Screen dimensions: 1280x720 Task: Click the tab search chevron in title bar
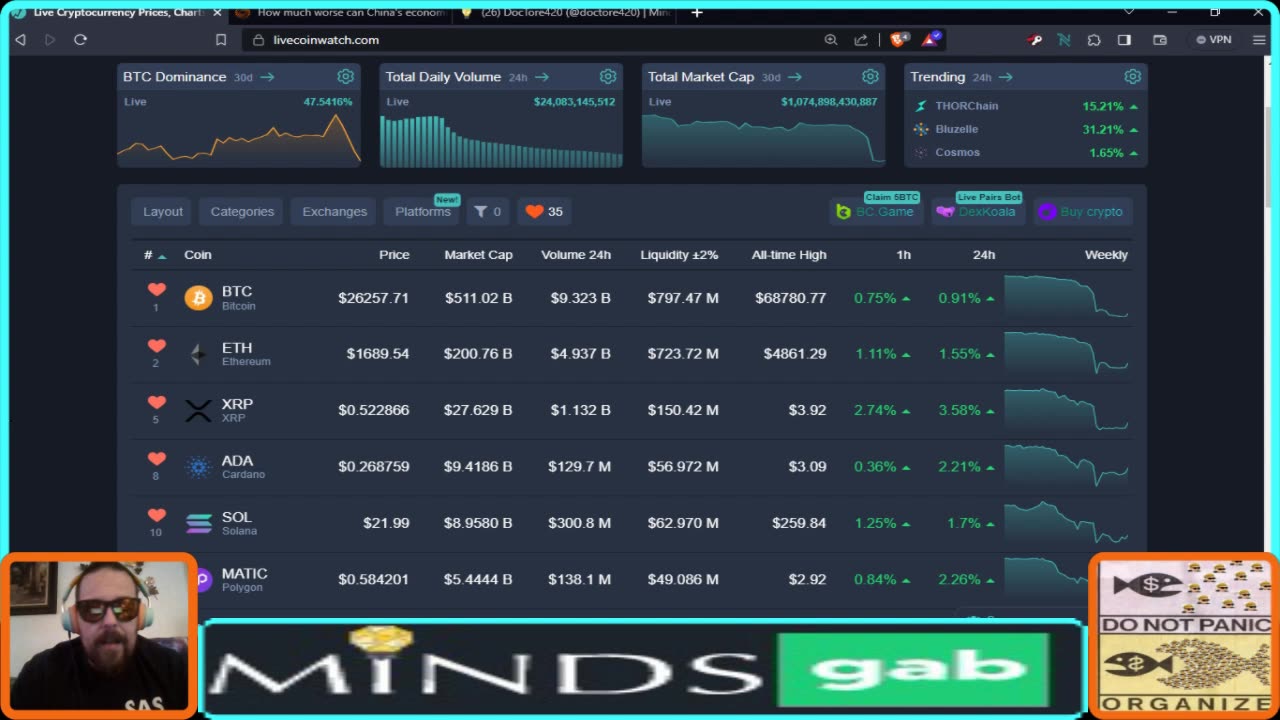(1129, 12)
